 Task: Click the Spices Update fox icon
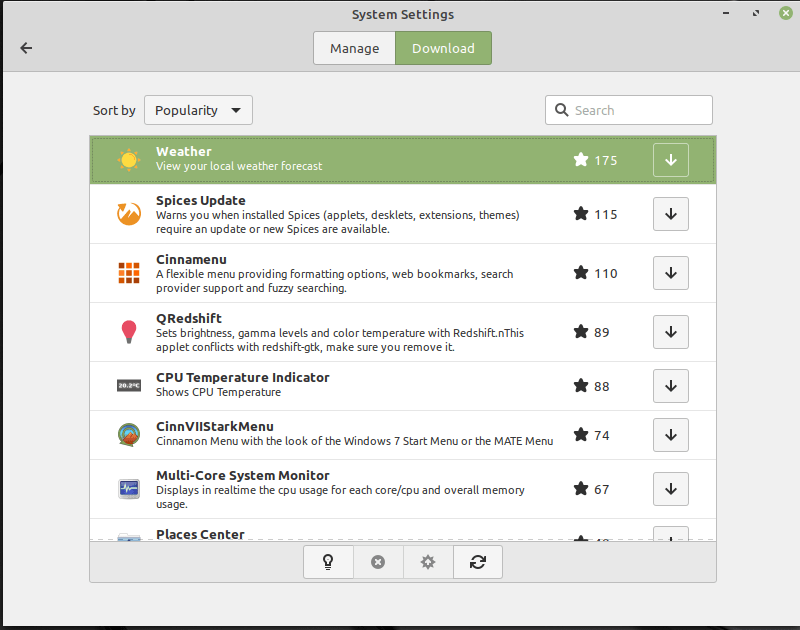(x=128, y=213)
